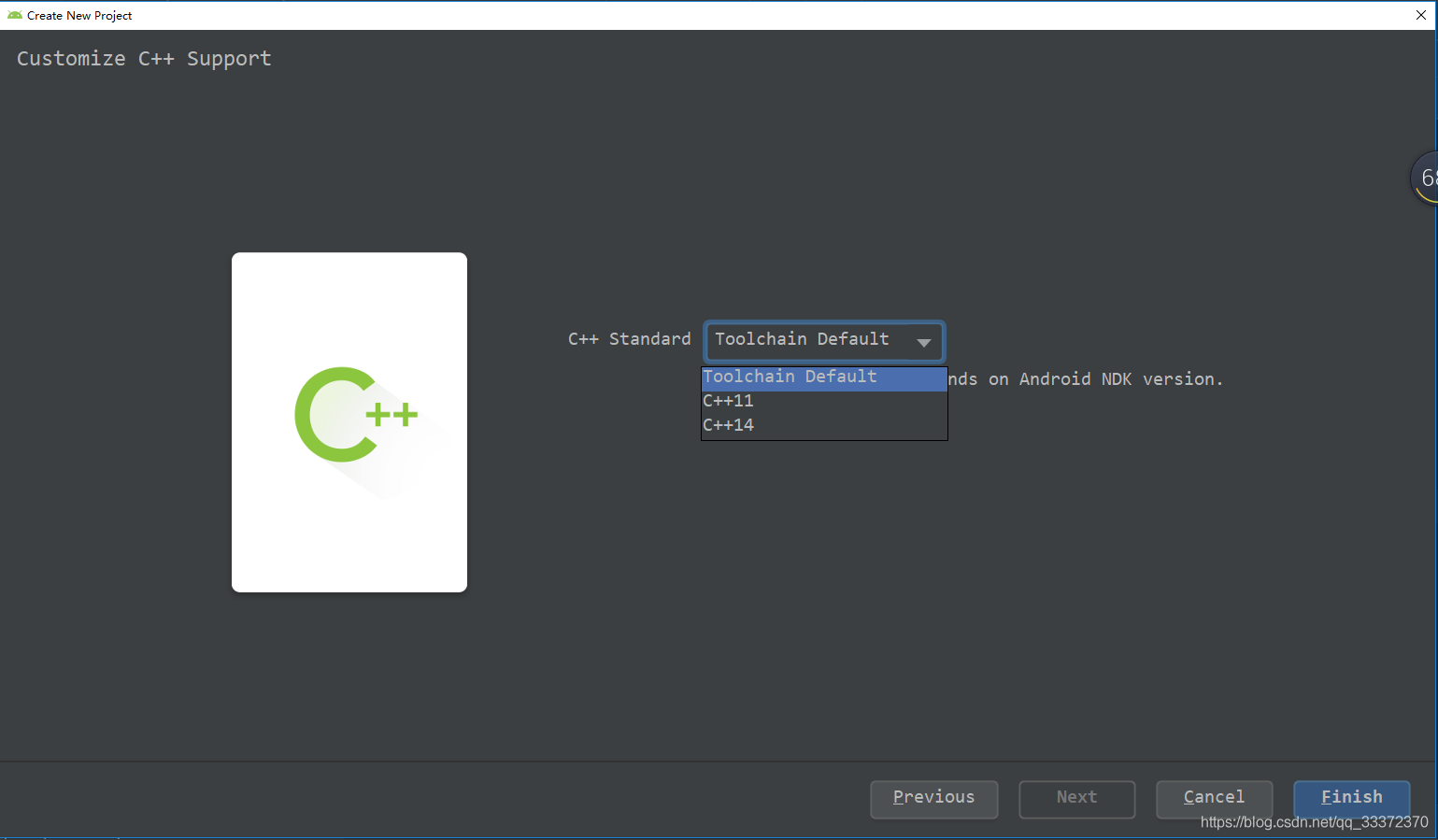Finish creating the project
The height and width of the screenshot is (840, 1438).
(1351, 799)
